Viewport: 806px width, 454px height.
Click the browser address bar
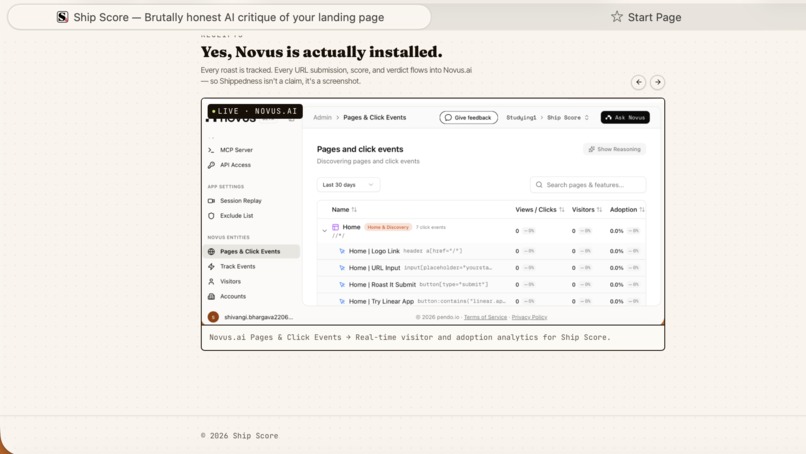[x=219, y=17]
